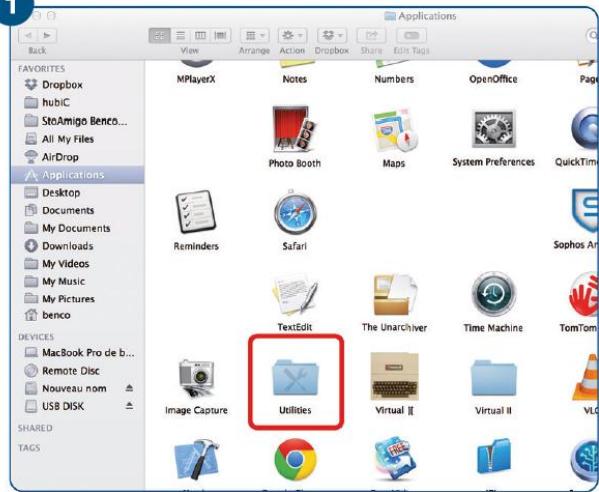This screenshot has width=599, height=492.
Task: Open The Unarchiver app
Action: [395, 295]
